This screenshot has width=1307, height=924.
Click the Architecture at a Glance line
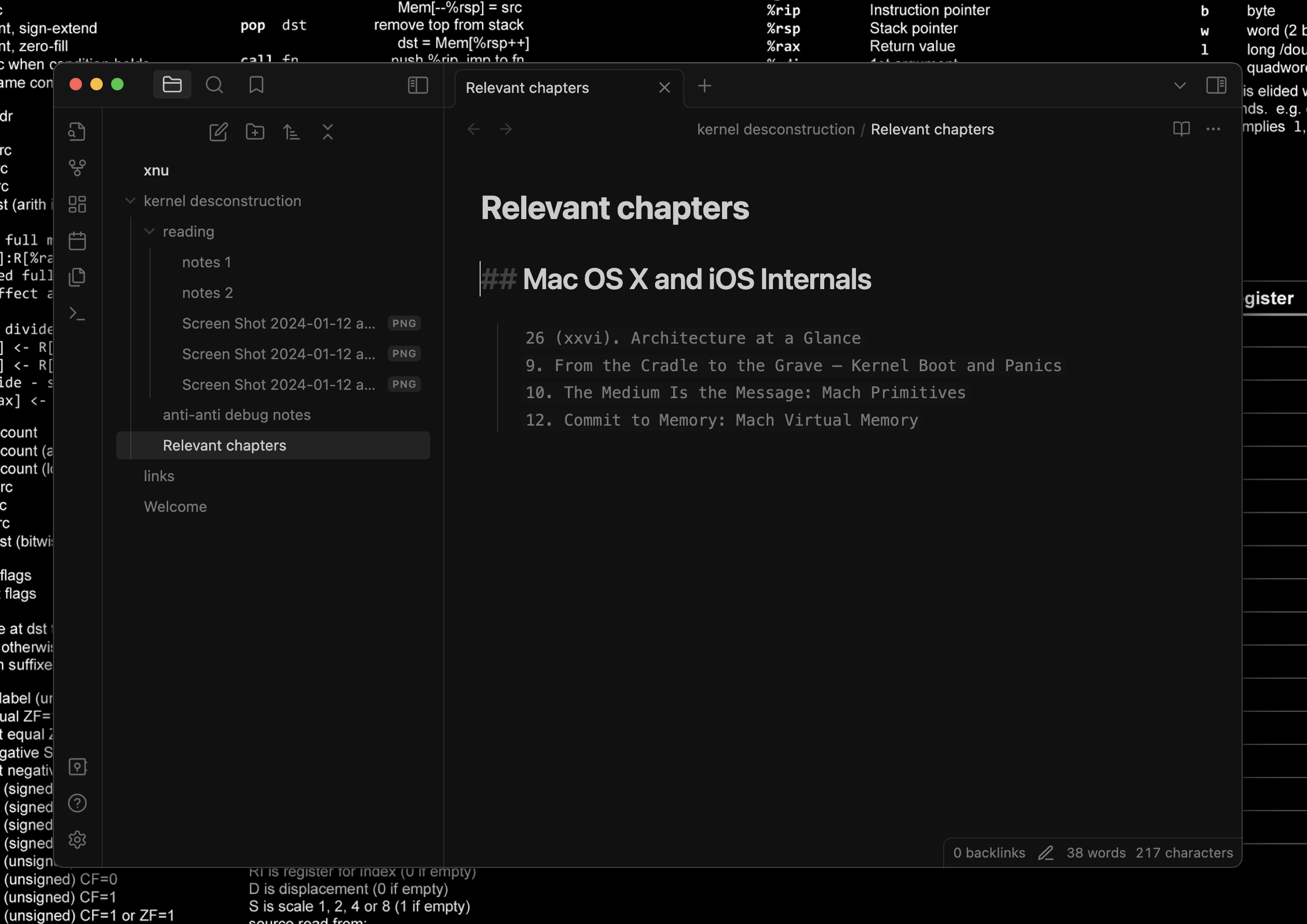[x=693, y=338]
